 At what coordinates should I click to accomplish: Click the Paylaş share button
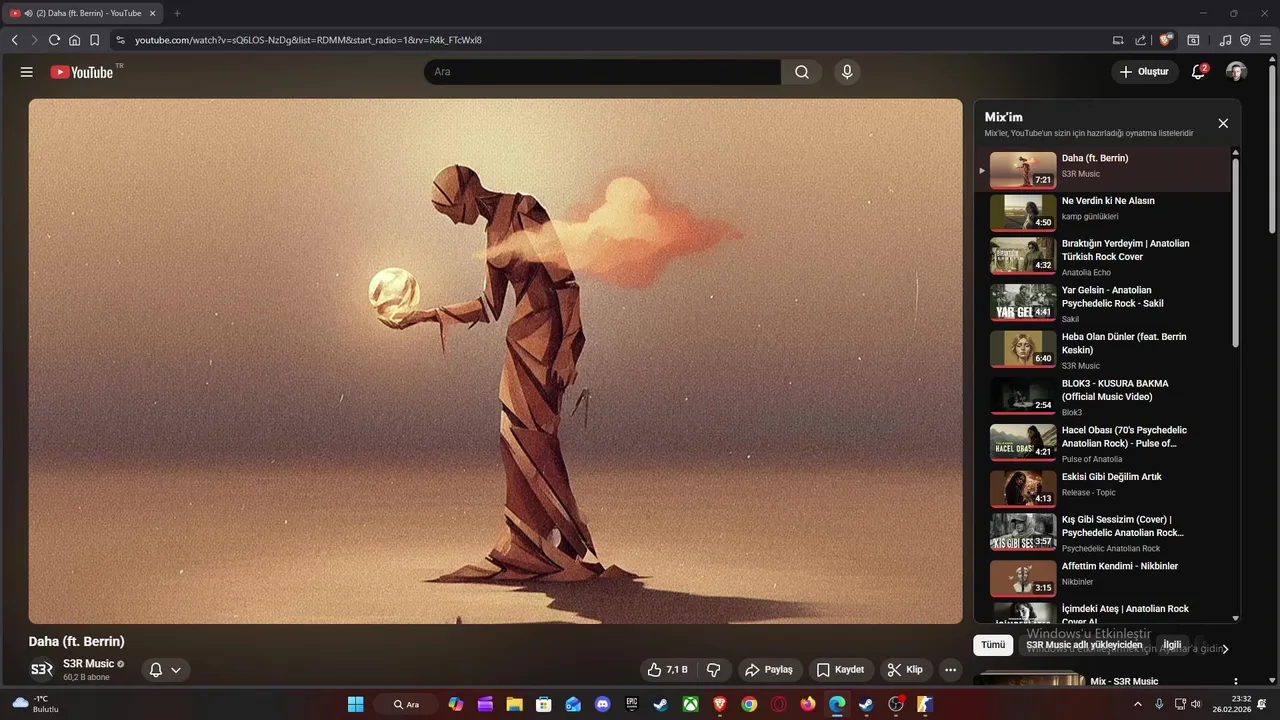pyautogui.click(x=769, y=670)
